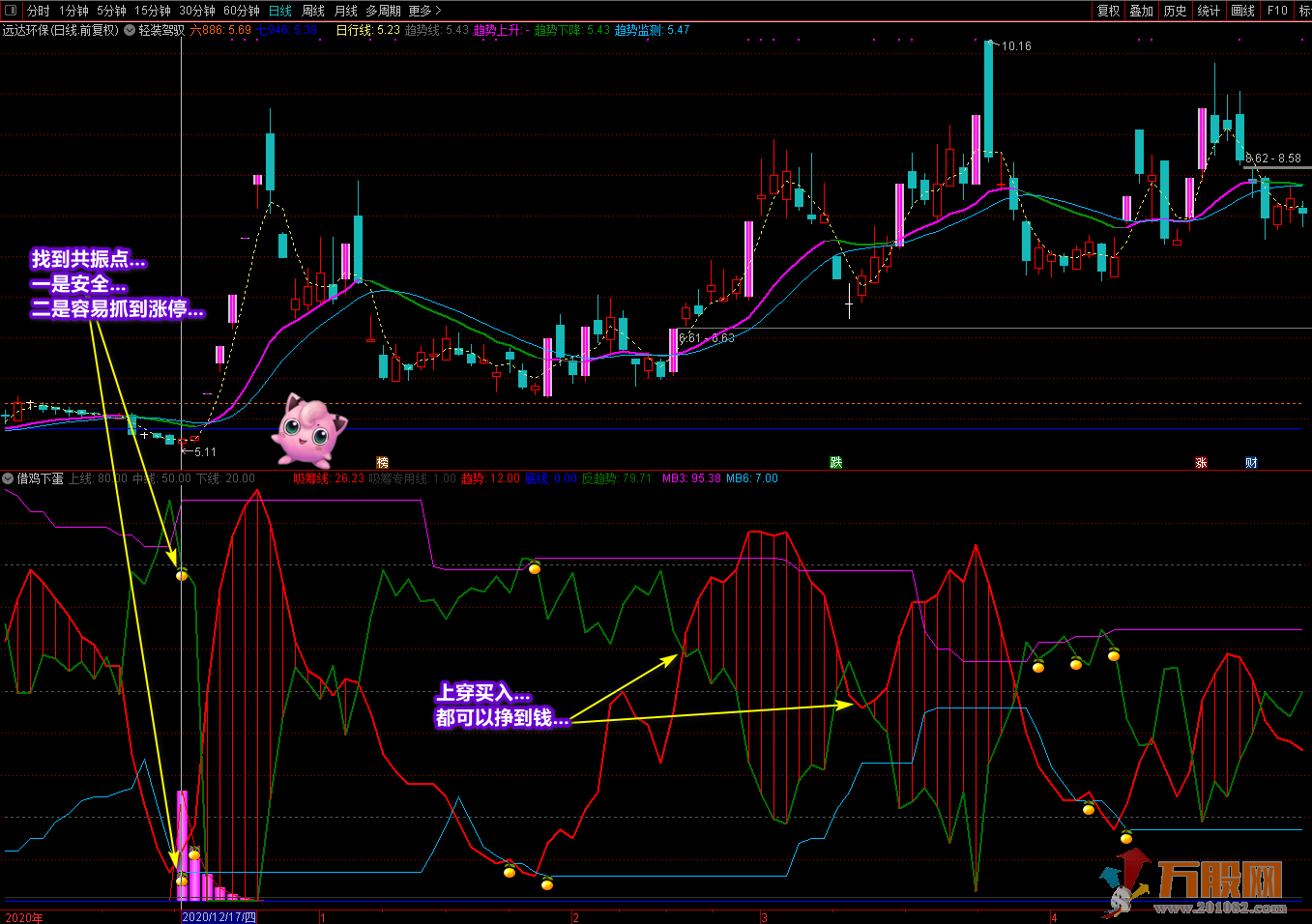
Task: Click the 反趋势: 79.71 indicator value
Action: click(616, 478)
